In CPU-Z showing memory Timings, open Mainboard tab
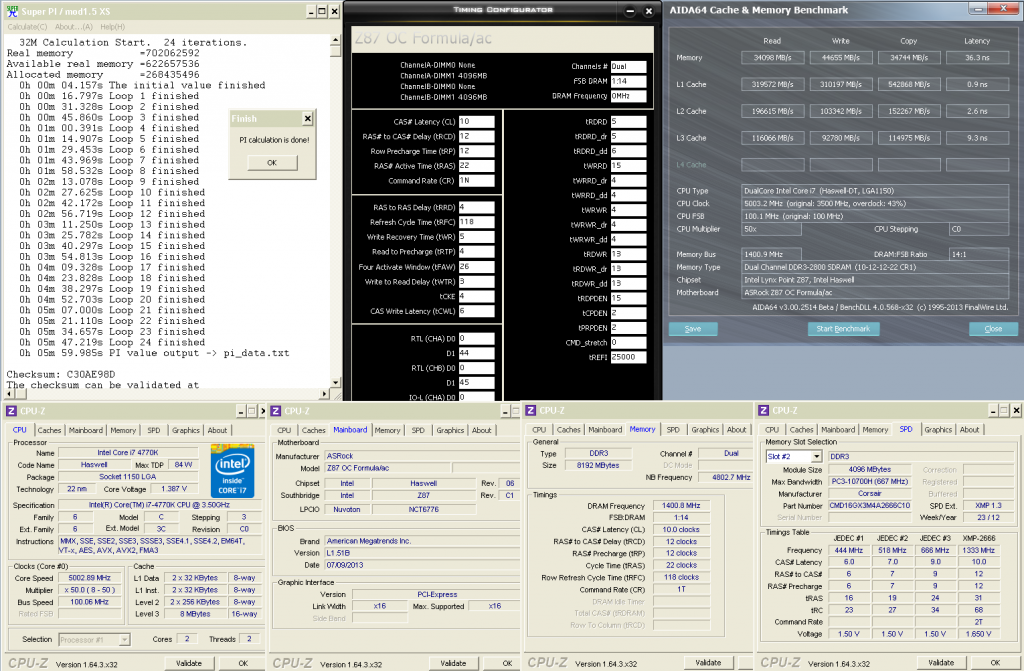The width and height of the screenshot is (1024, 671). click(605, 429)
